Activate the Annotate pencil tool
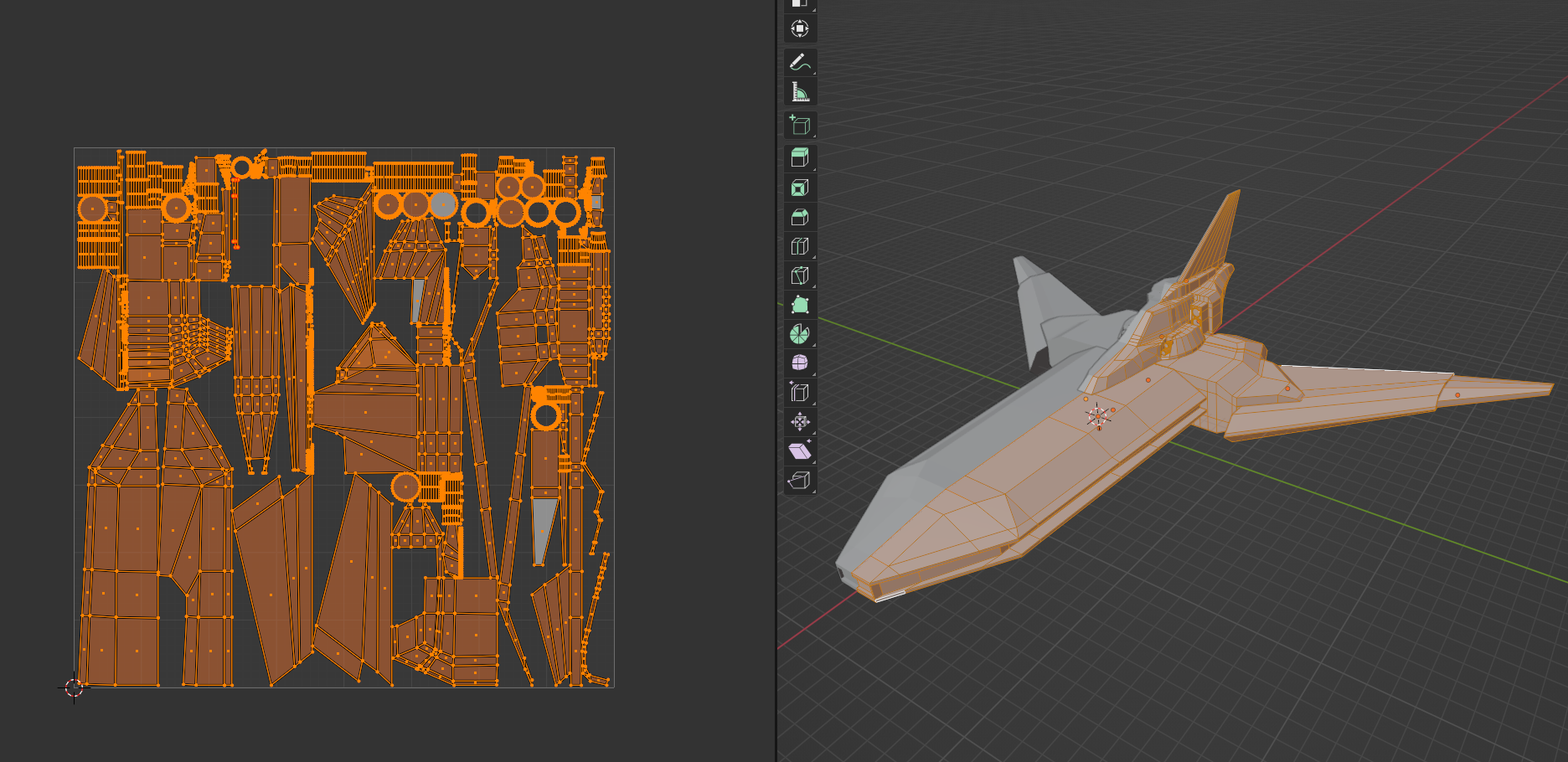The height and width of the screenshot is (762, 1568). pos(800,62)
